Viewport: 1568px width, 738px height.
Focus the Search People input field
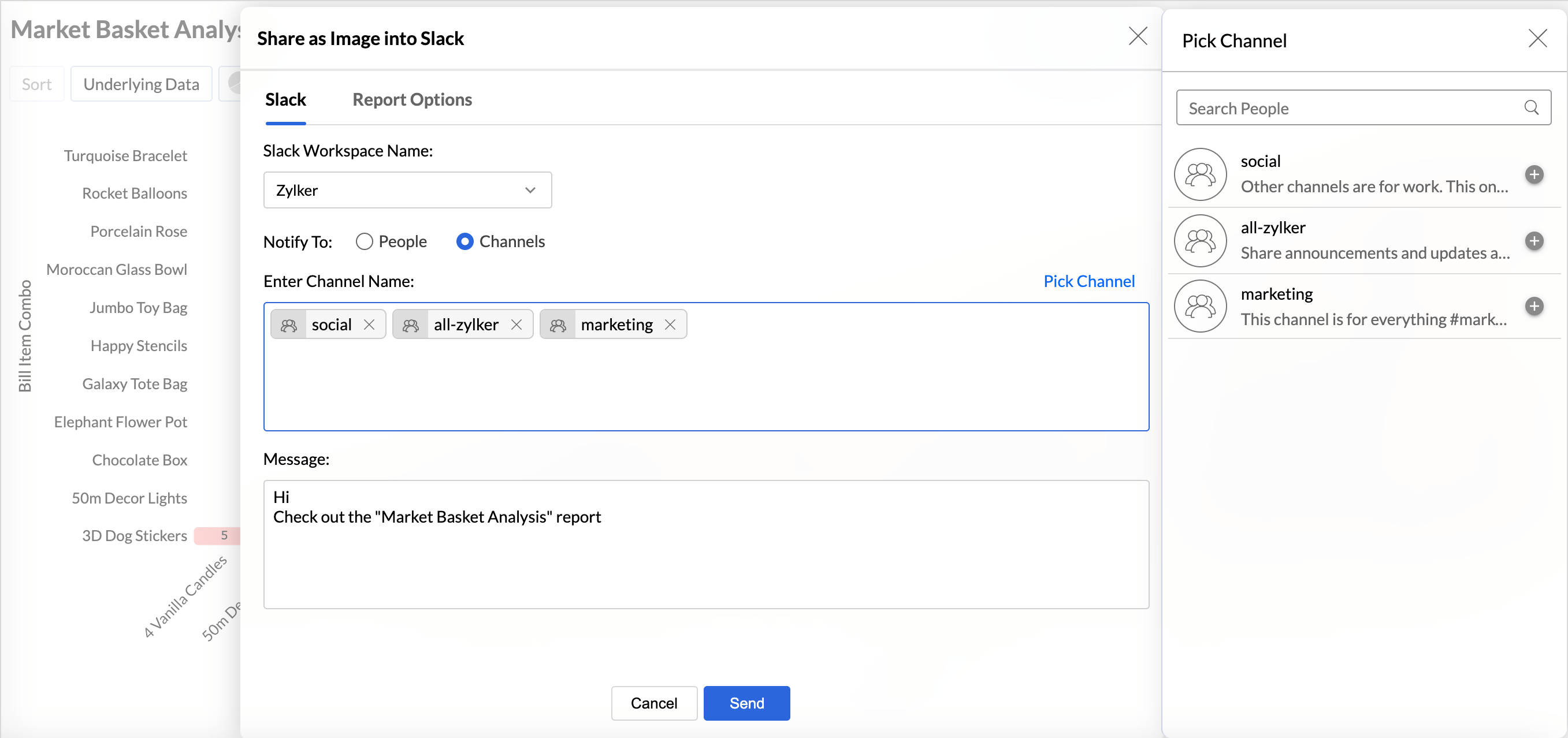[x=1363, y=107]
